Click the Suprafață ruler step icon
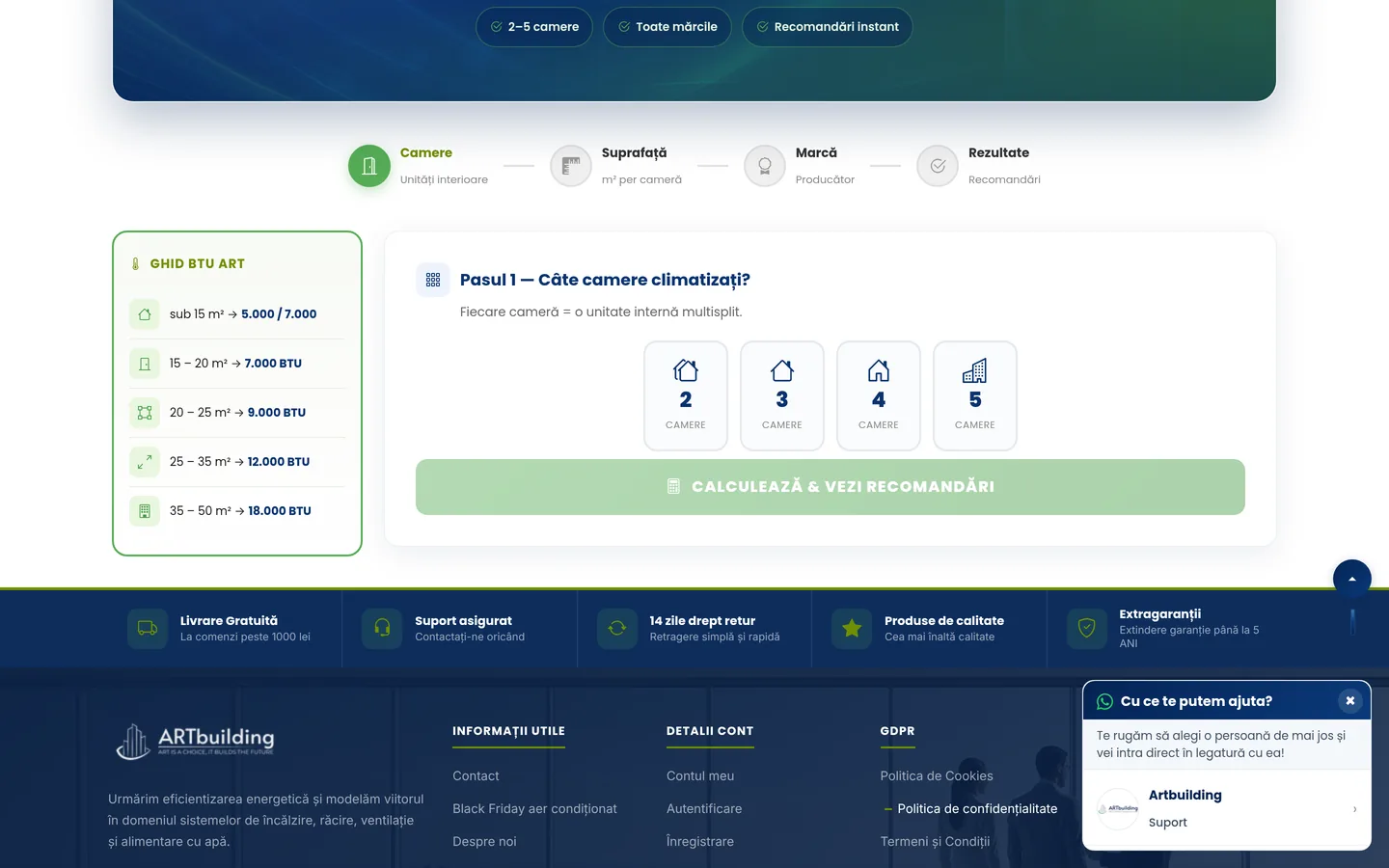The image size is (1389, 868). 571,166
